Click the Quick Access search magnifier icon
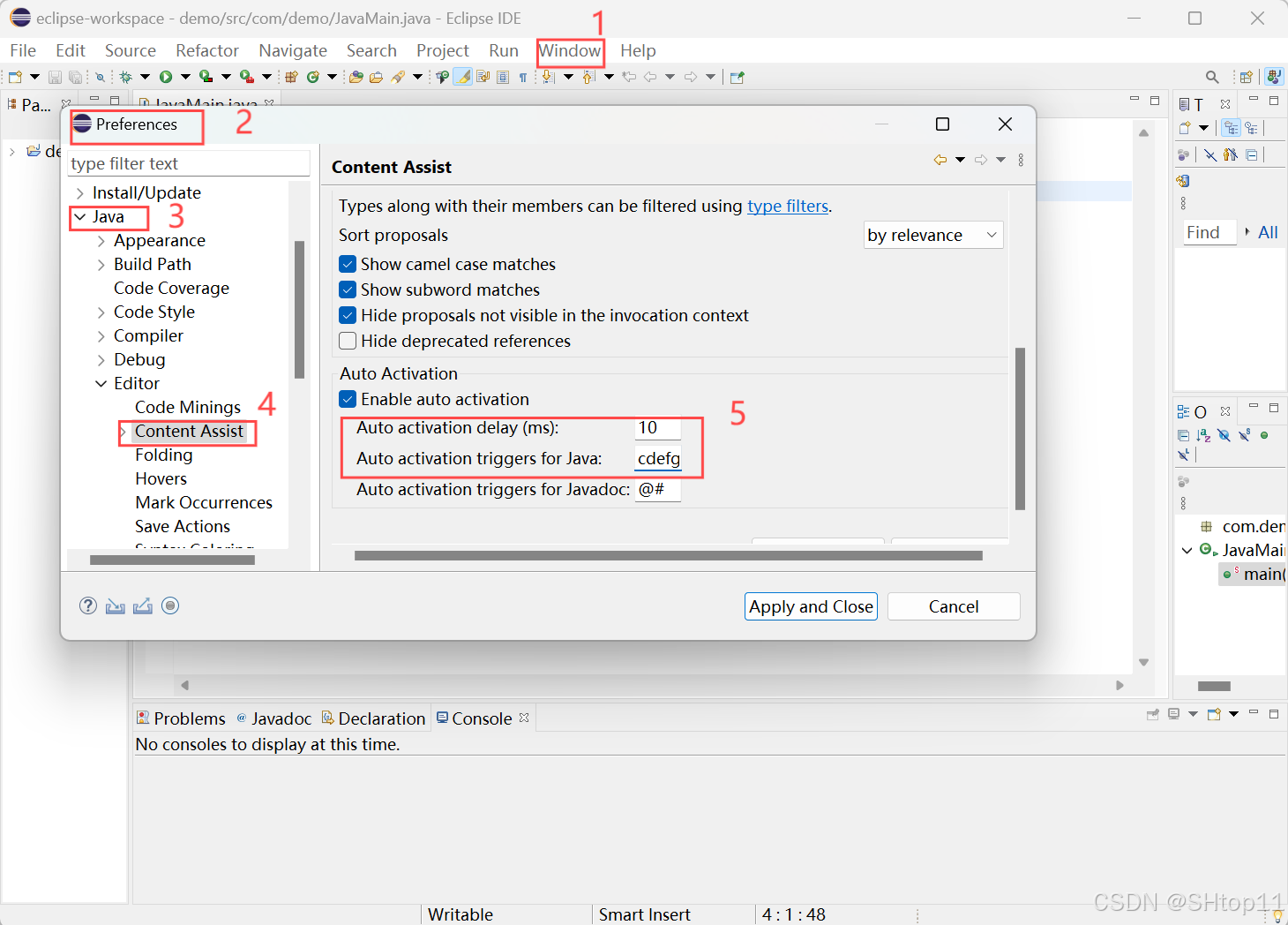The width and height of the screenshot is (1288, 925). click(x=1212, y=77)
